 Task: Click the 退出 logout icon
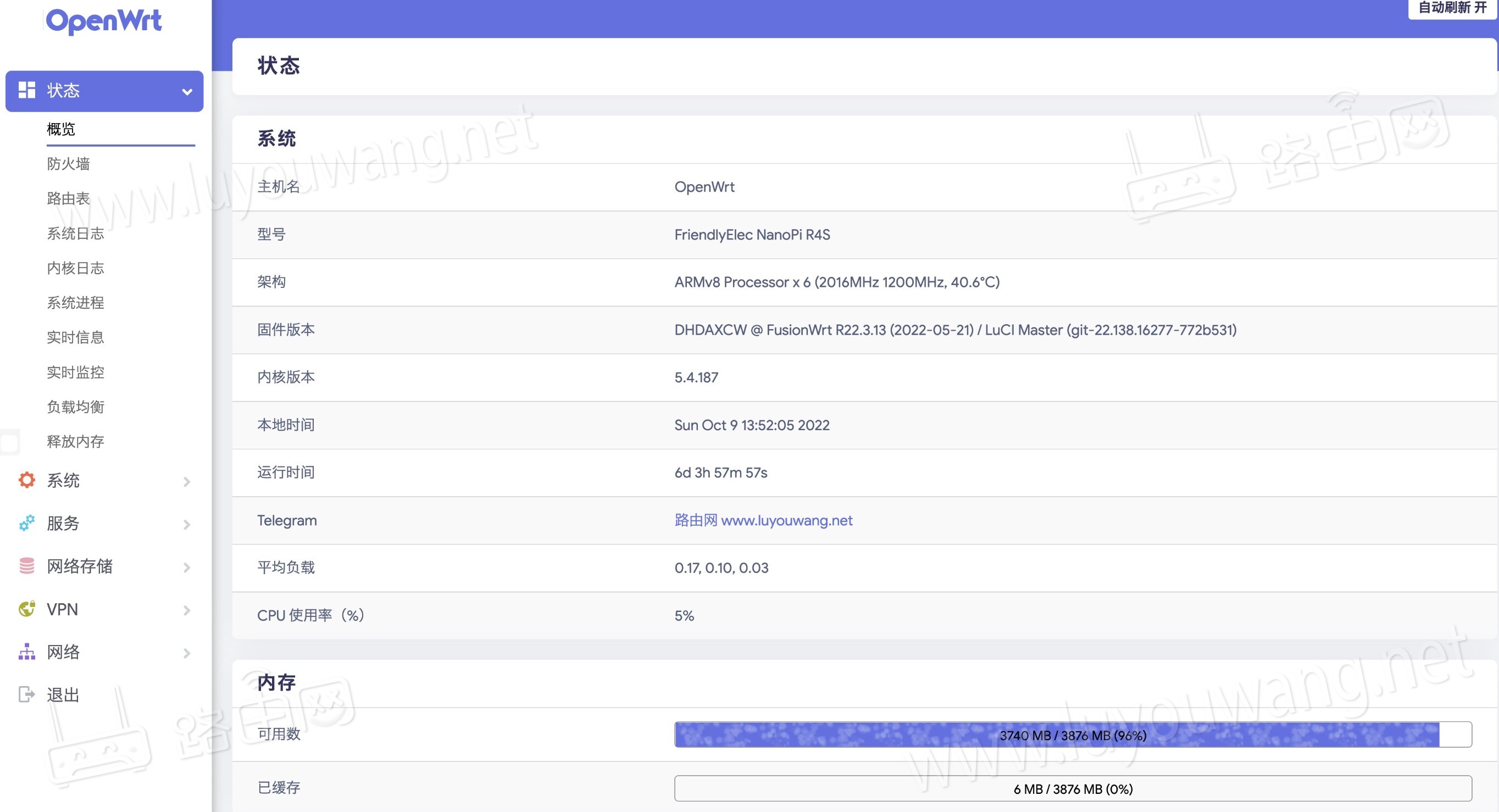point(27,694)
